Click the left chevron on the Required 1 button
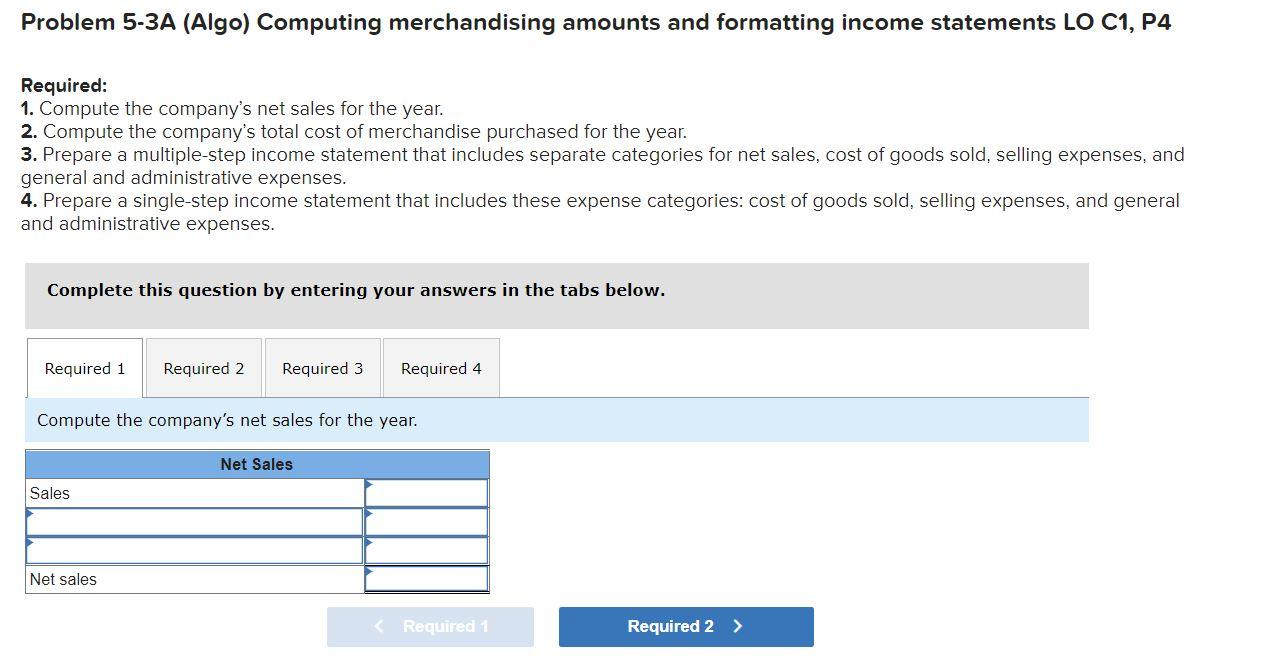 coord(378,626)
